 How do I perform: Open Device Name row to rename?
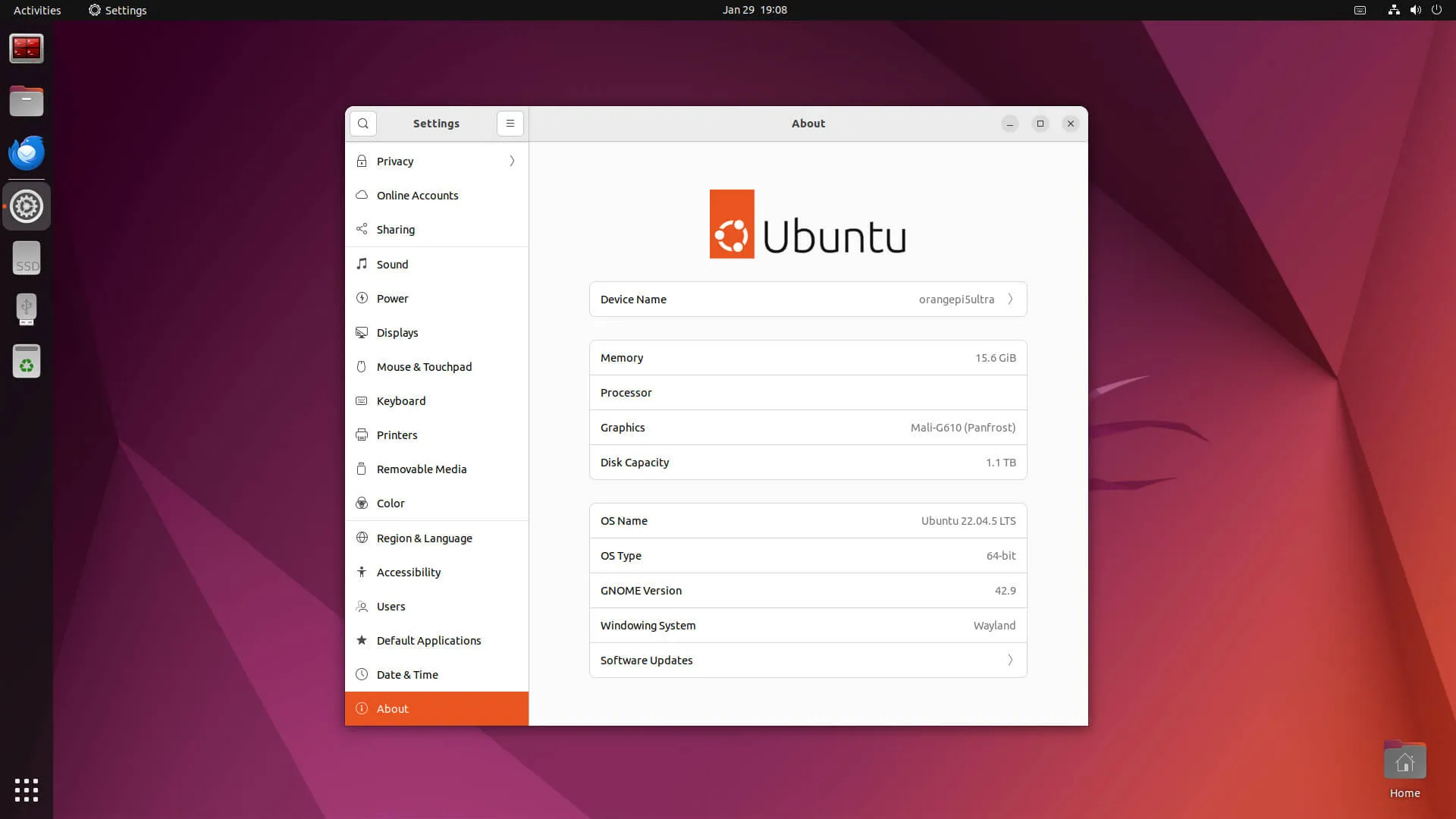pos(808,300)
